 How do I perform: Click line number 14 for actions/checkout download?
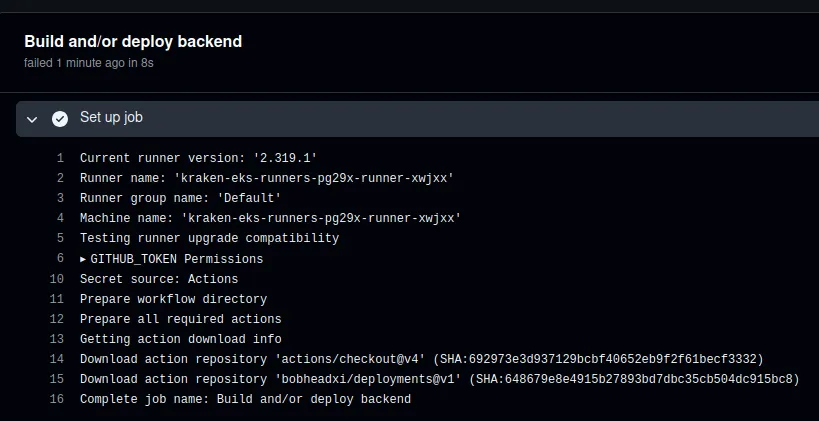point(57,359)
